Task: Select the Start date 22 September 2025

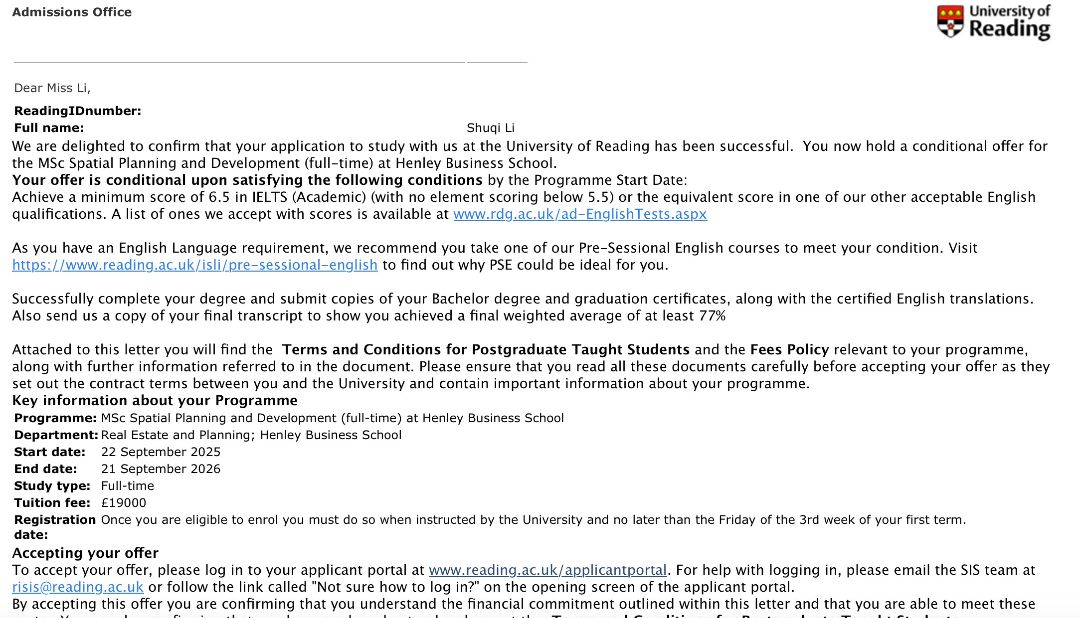Action: (x=161, y=452)
